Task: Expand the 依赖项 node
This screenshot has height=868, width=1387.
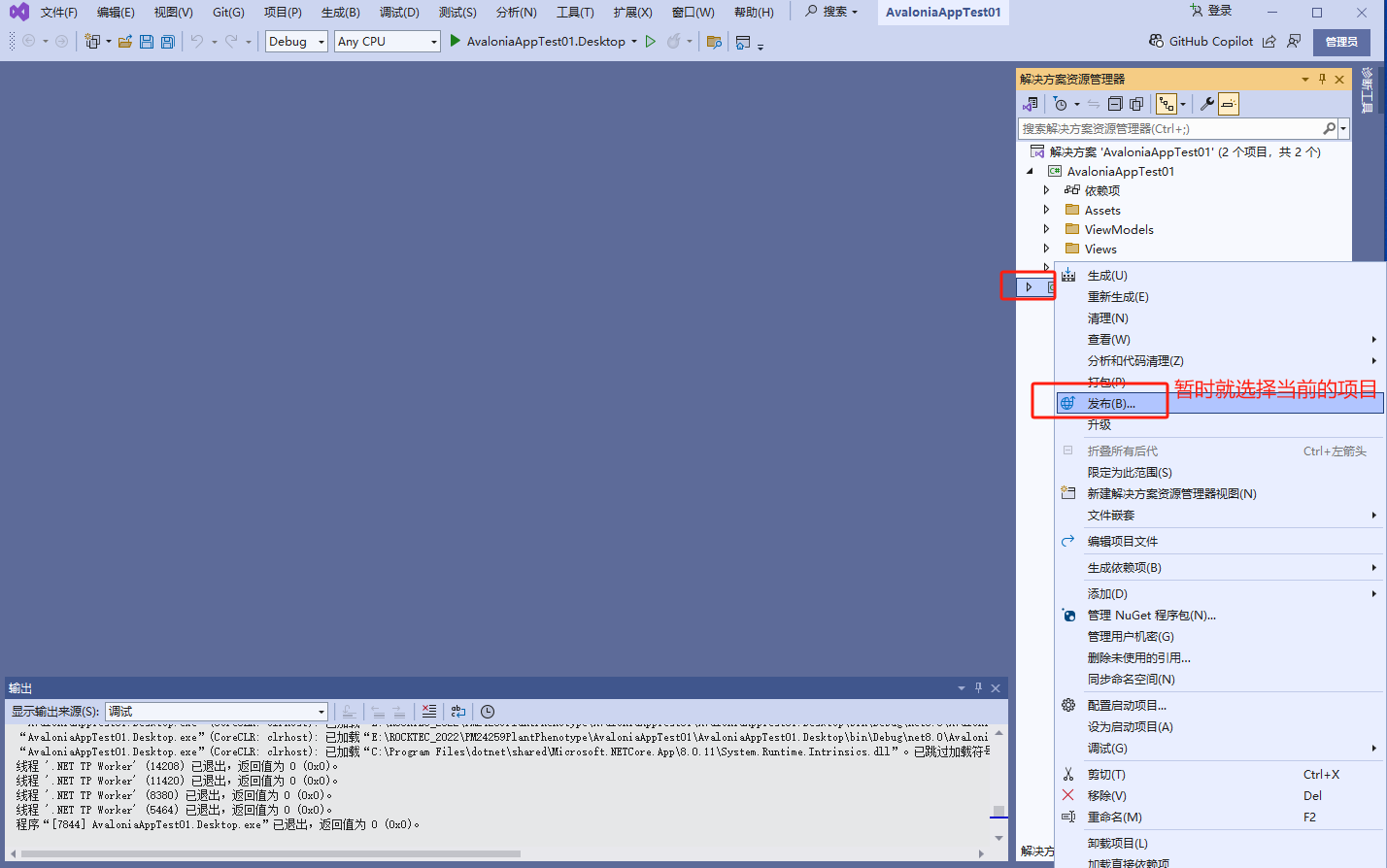Action: point(1046,190)
